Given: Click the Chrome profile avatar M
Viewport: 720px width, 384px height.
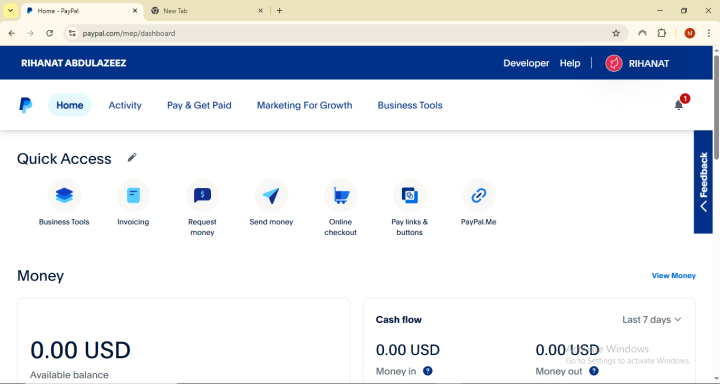Looking at the screenshot, I should coord(690,33).
